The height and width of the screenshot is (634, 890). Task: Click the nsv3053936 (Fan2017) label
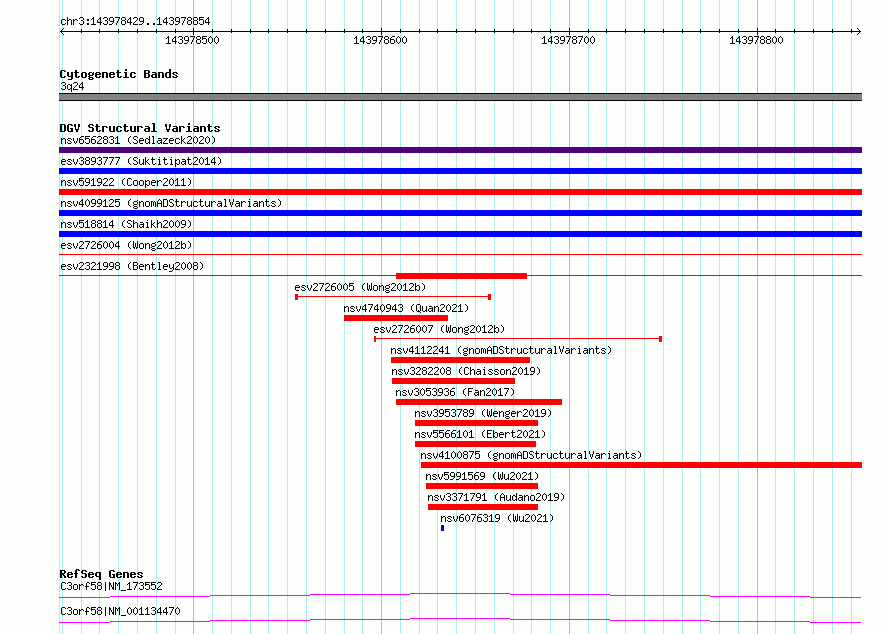(455, 392)
